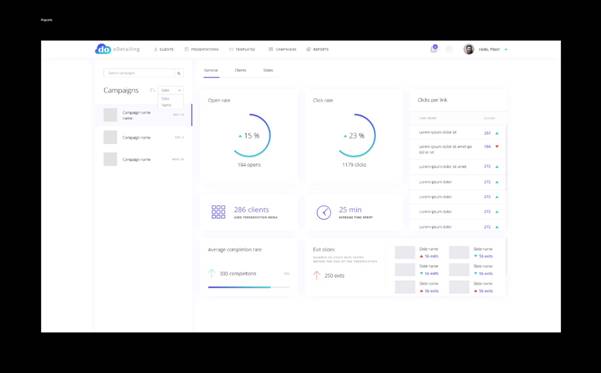601x373 pixels.
Task: Click the average completion rate progress bar
Action: 249,287
